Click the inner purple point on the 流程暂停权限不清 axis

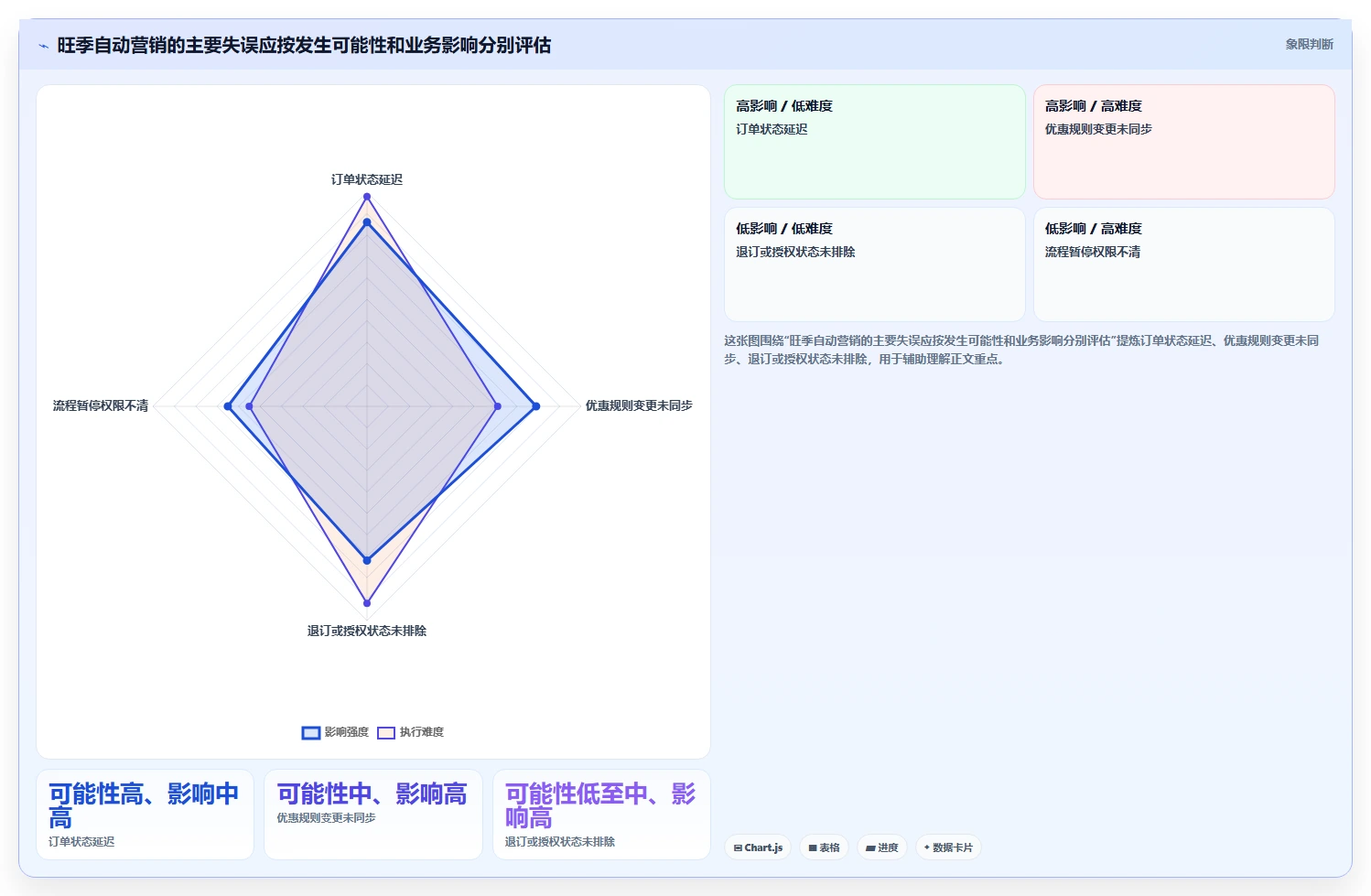[249, 406]
